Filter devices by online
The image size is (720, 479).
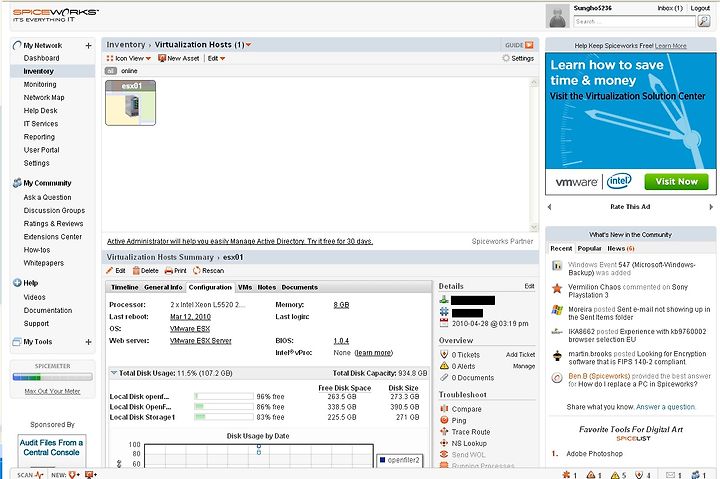click(129, 71)
